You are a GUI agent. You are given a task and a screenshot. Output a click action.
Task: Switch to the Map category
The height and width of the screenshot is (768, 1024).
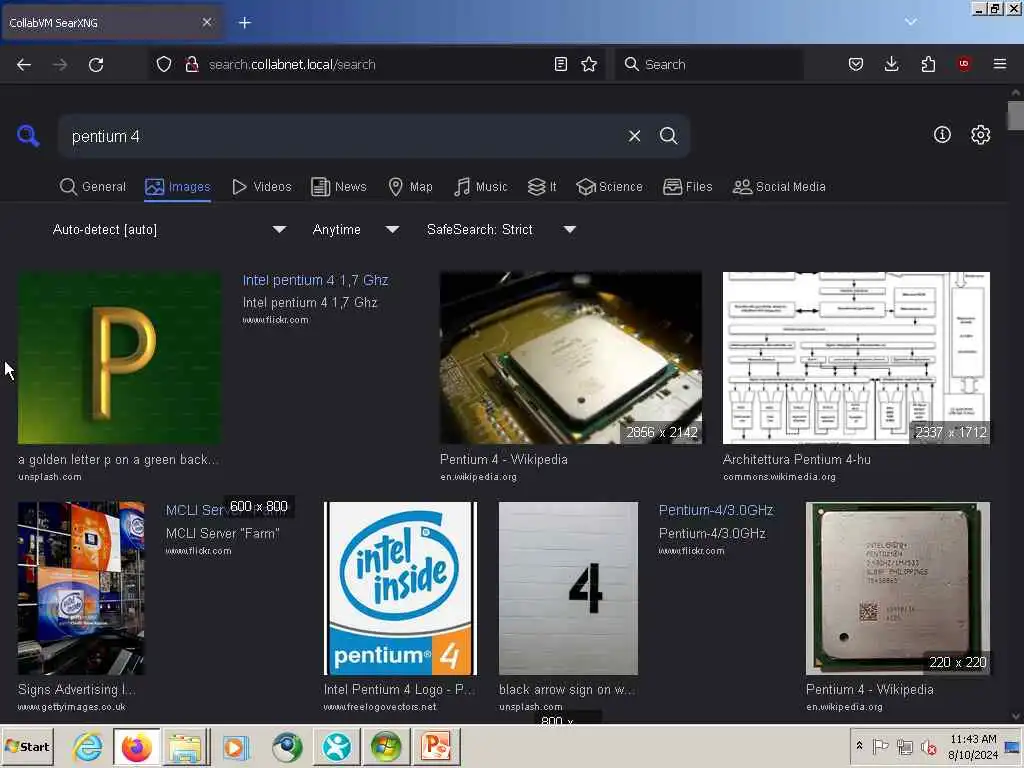(410, 187)
